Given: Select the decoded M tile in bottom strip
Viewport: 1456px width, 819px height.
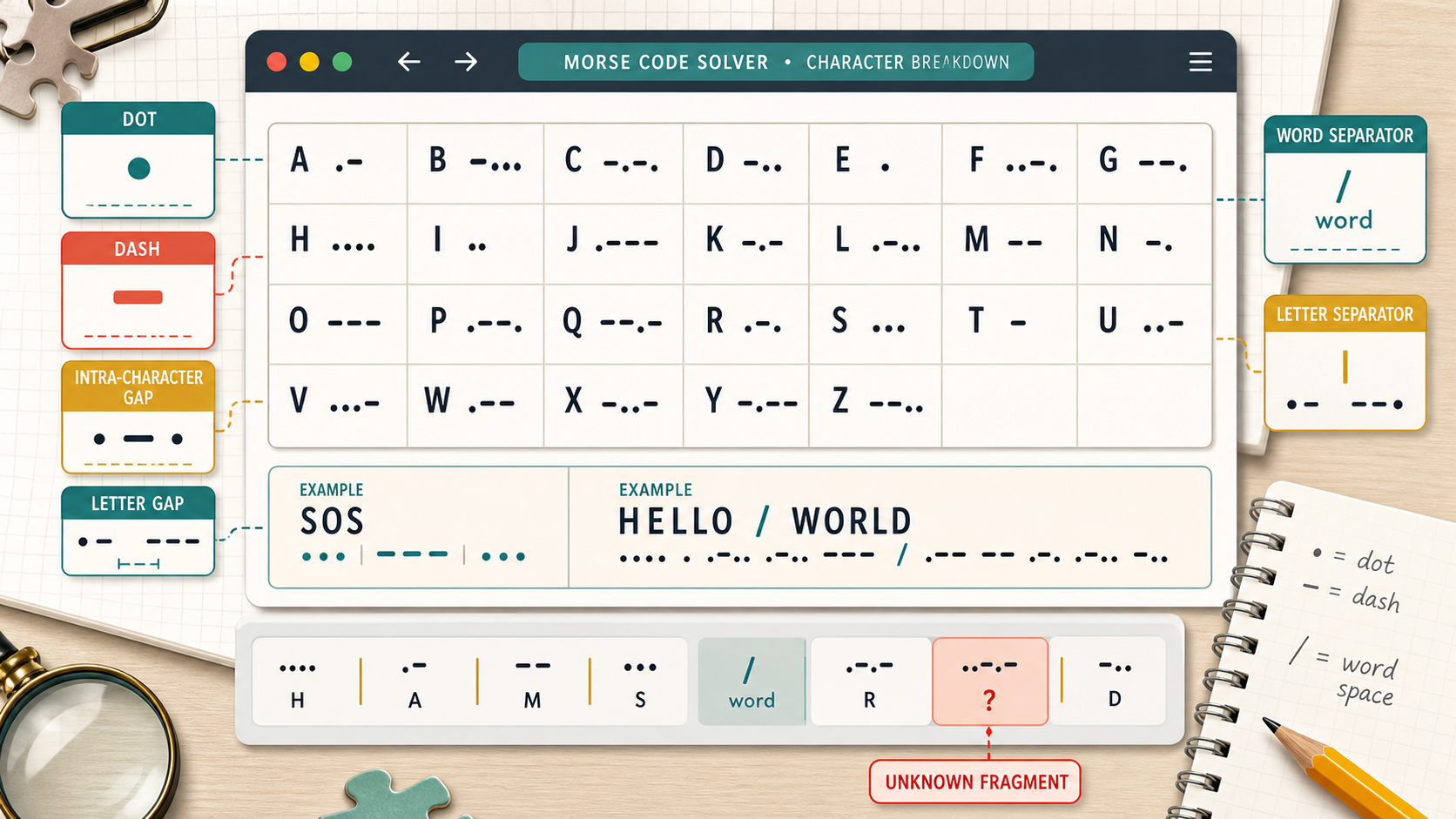Looking at the screenshot, I should pos(533,682).
